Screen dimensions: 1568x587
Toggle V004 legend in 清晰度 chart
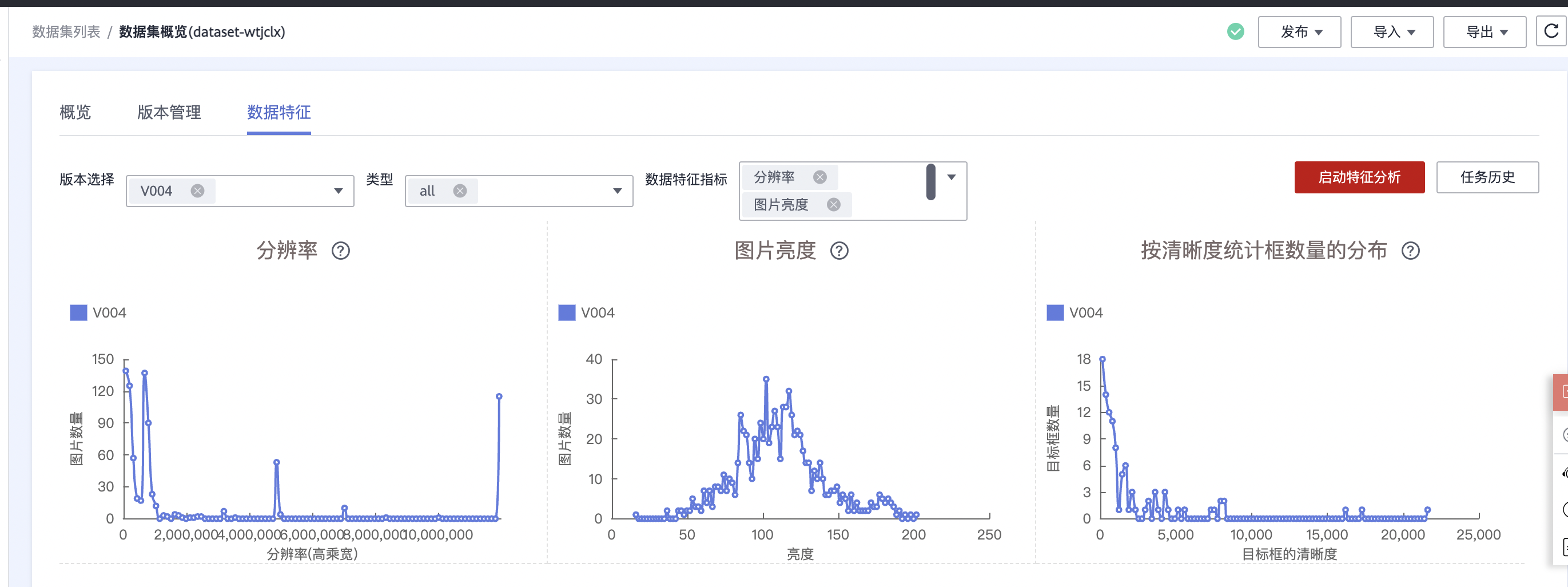click(1074, 312)
